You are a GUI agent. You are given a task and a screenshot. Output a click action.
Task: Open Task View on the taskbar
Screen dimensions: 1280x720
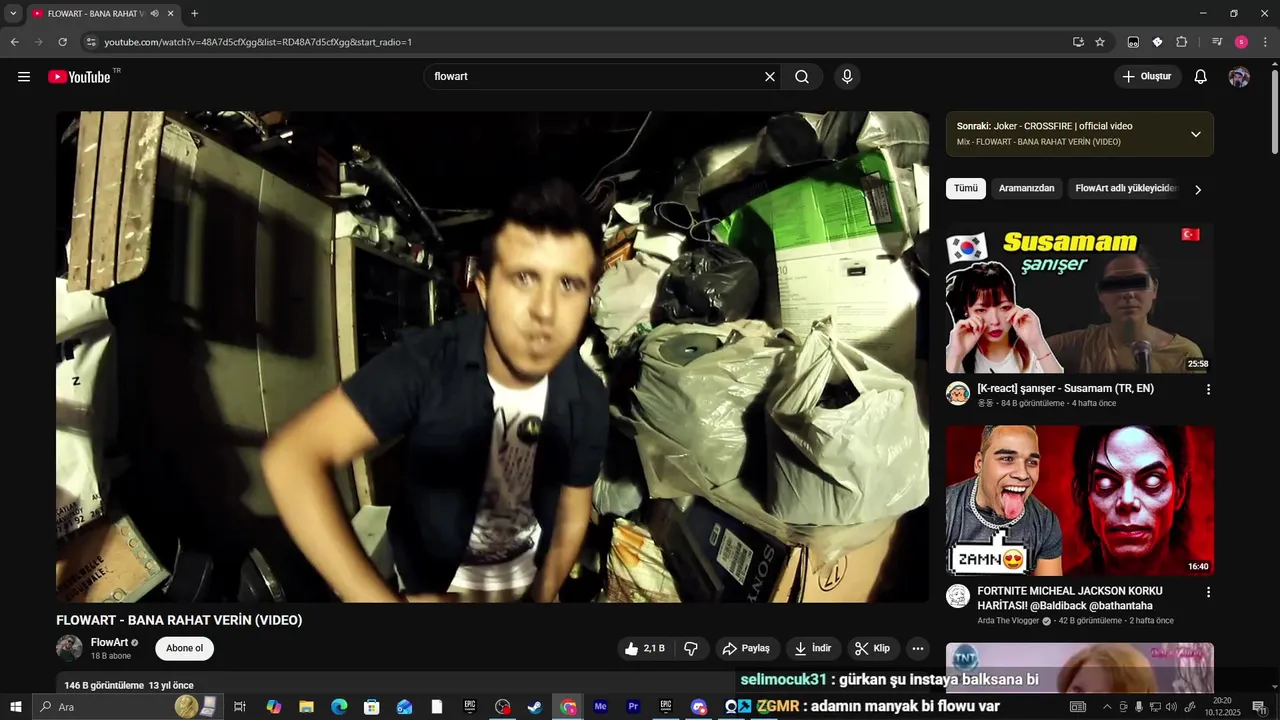[240, 707]
